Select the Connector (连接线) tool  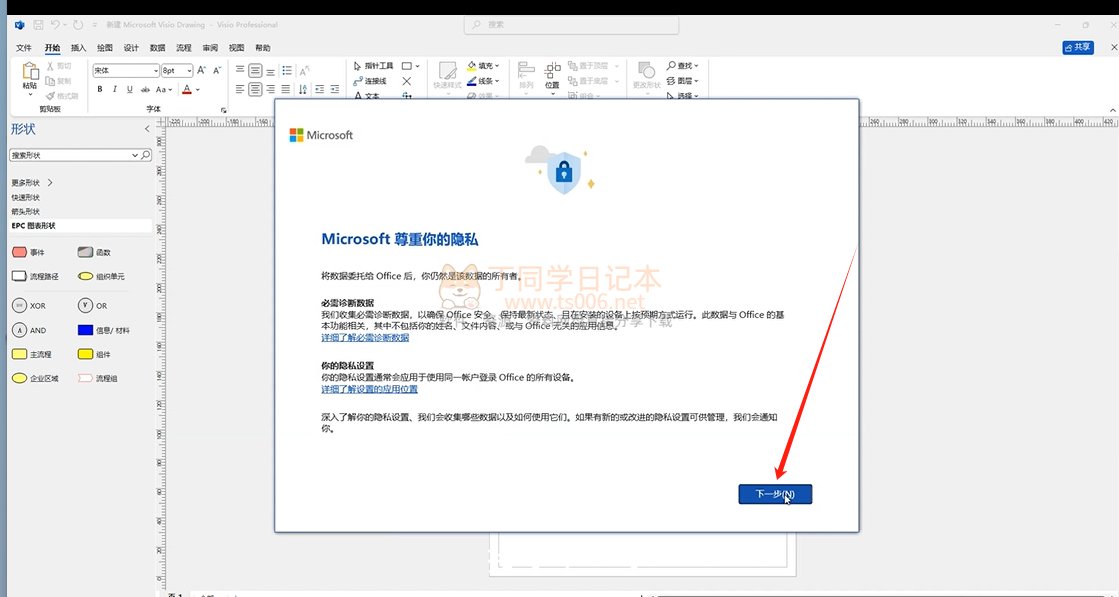370,81
